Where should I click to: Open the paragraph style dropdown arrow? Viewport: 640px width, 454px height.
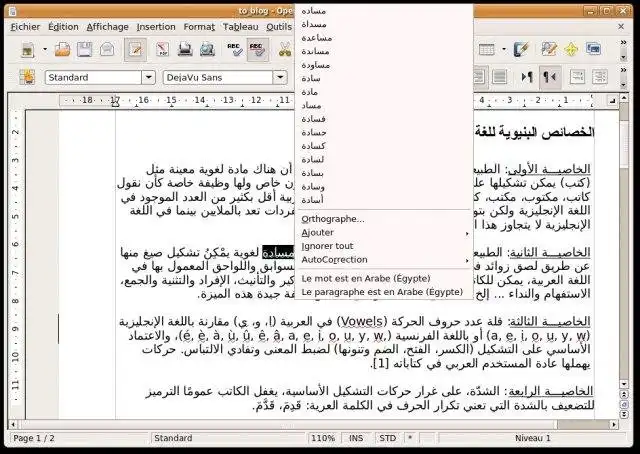(x=149, y=77)
